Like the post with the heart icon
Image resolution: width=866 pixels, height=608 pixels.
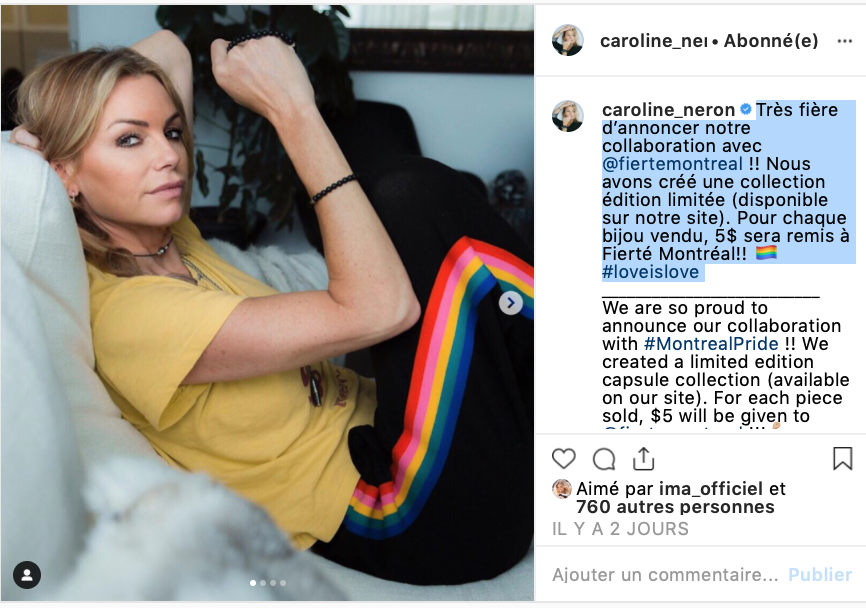pyautogui.click(x=563, y=459)
